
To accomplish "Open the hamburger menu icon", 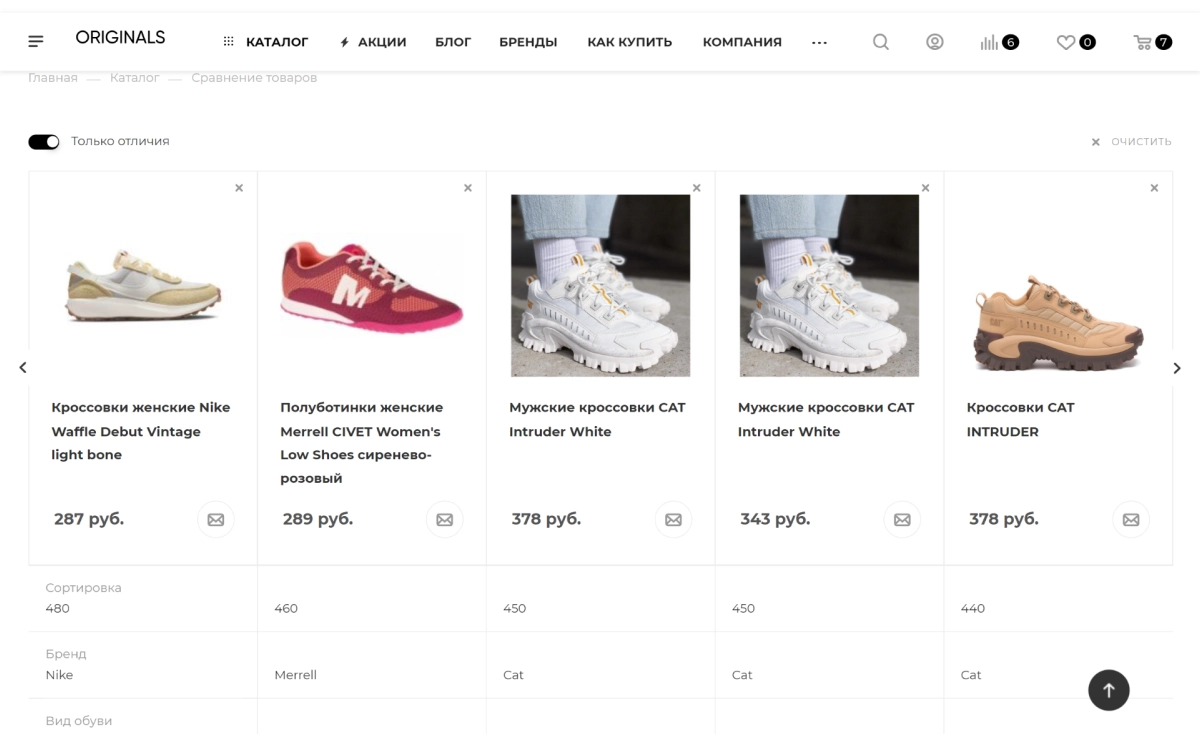I will 36,42.
